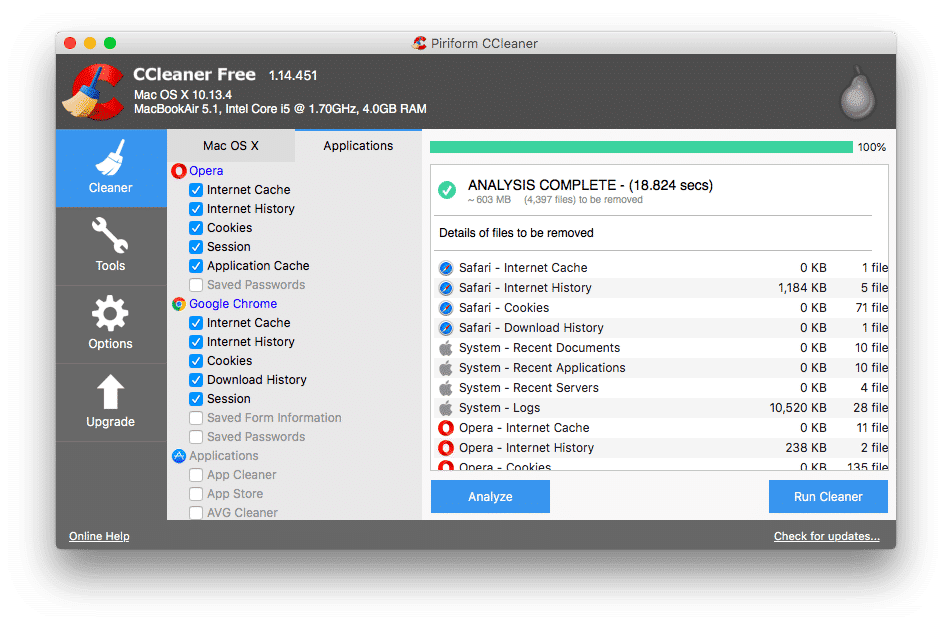Open the Online Help link
952x629 pixels.
point(99,536)
